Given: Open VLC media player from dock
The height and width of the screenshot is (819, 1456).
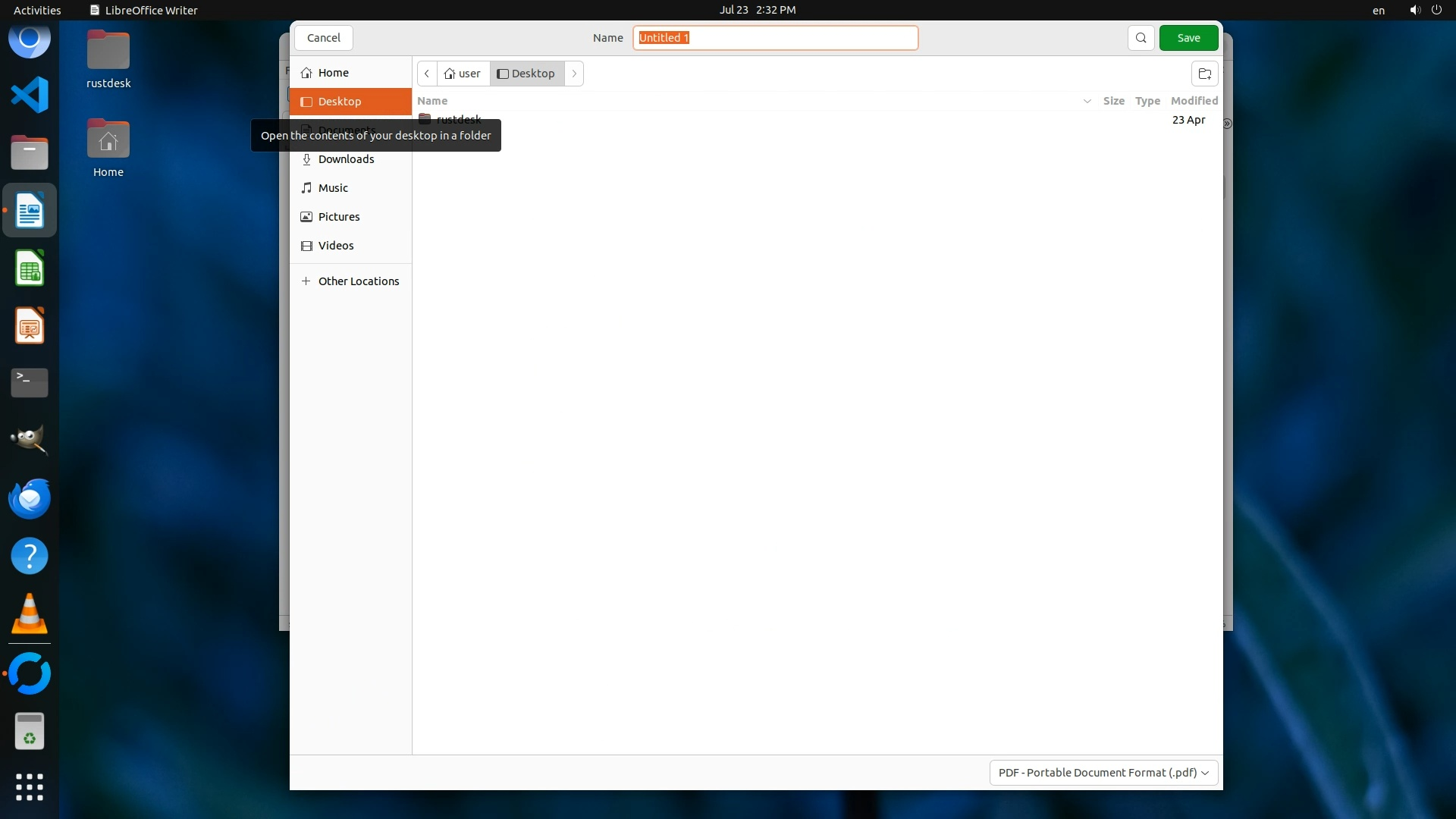Looking at the screenshot, I should point(30,614).
